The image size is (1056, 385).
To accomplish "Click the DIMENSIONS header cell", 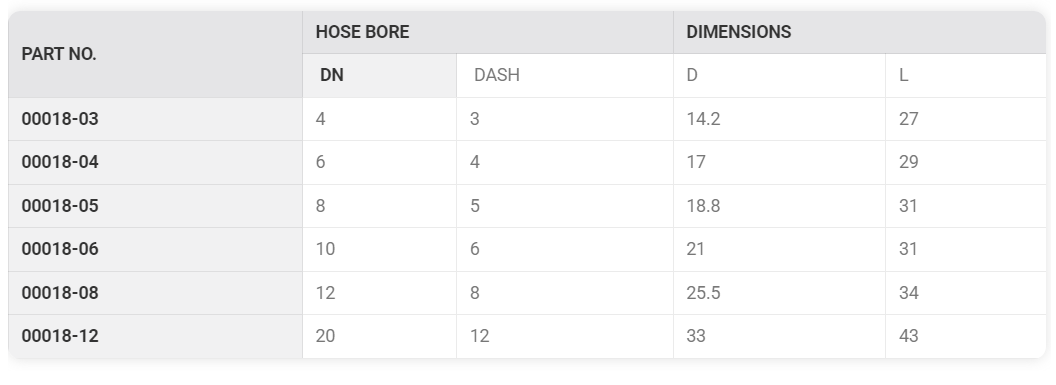I will pos(859,32).
